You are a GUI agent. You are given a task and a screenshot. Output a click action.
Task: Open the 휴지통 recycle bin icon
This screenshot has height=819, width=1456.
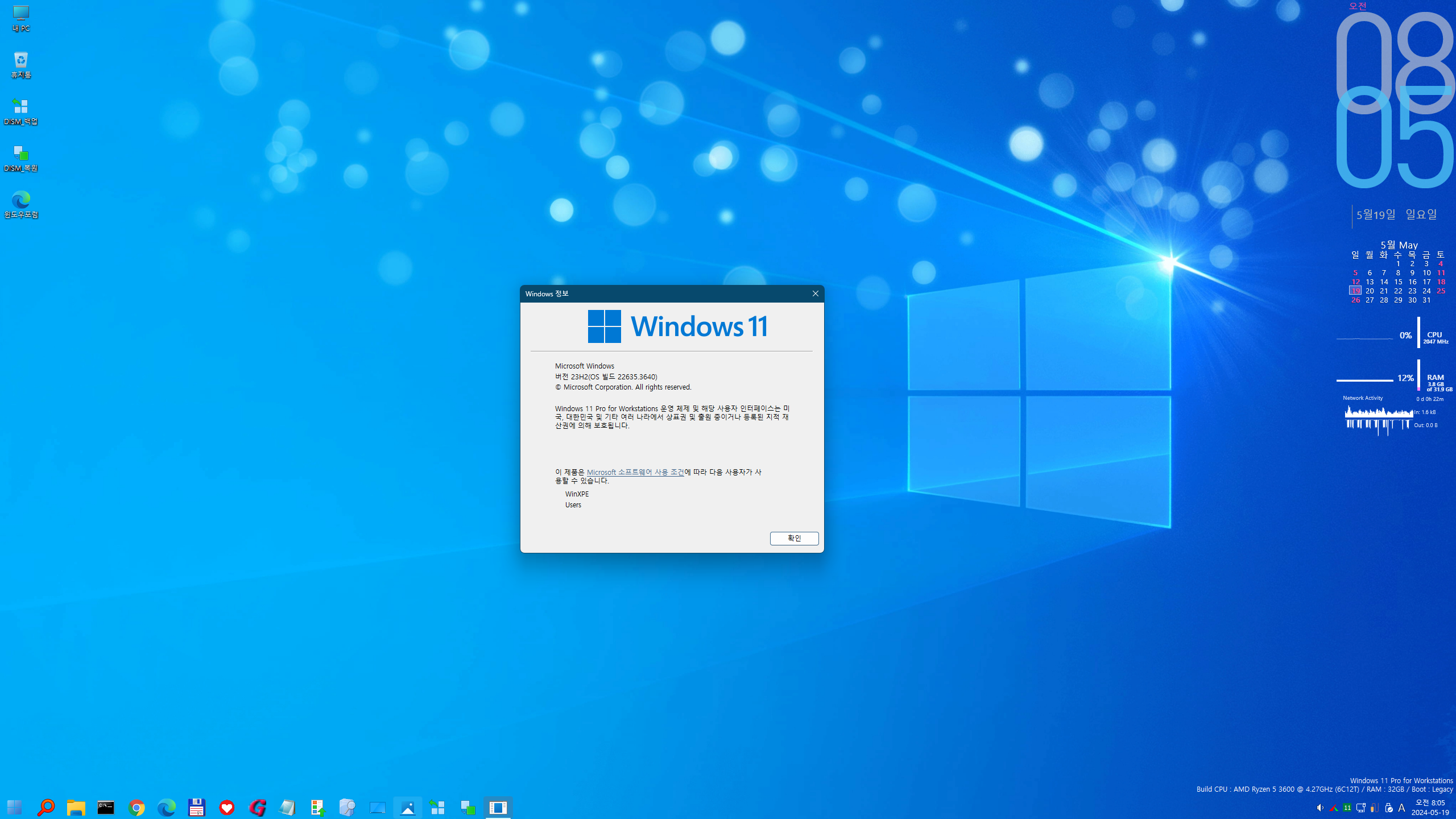pos(21,65)
